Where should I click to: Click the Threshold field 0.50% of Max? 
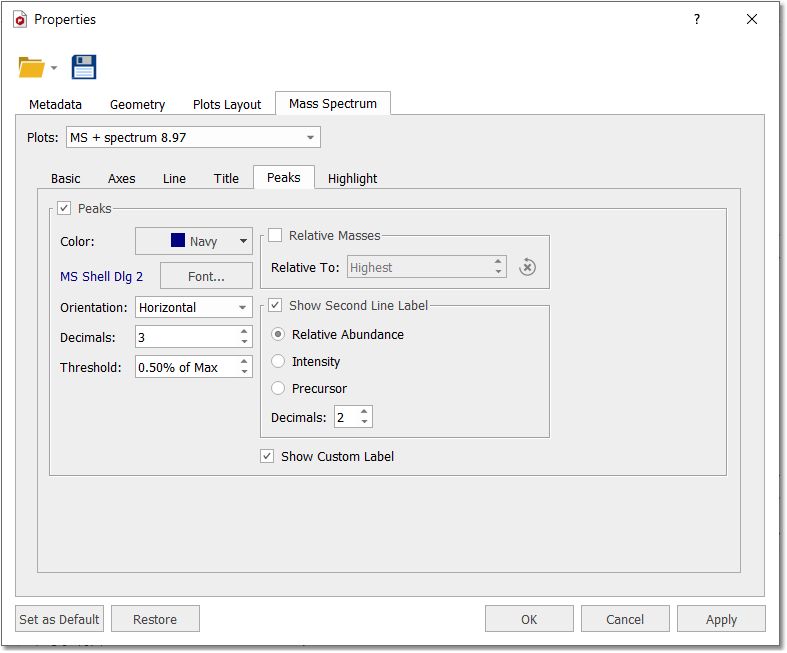click(x=186, y=367)
